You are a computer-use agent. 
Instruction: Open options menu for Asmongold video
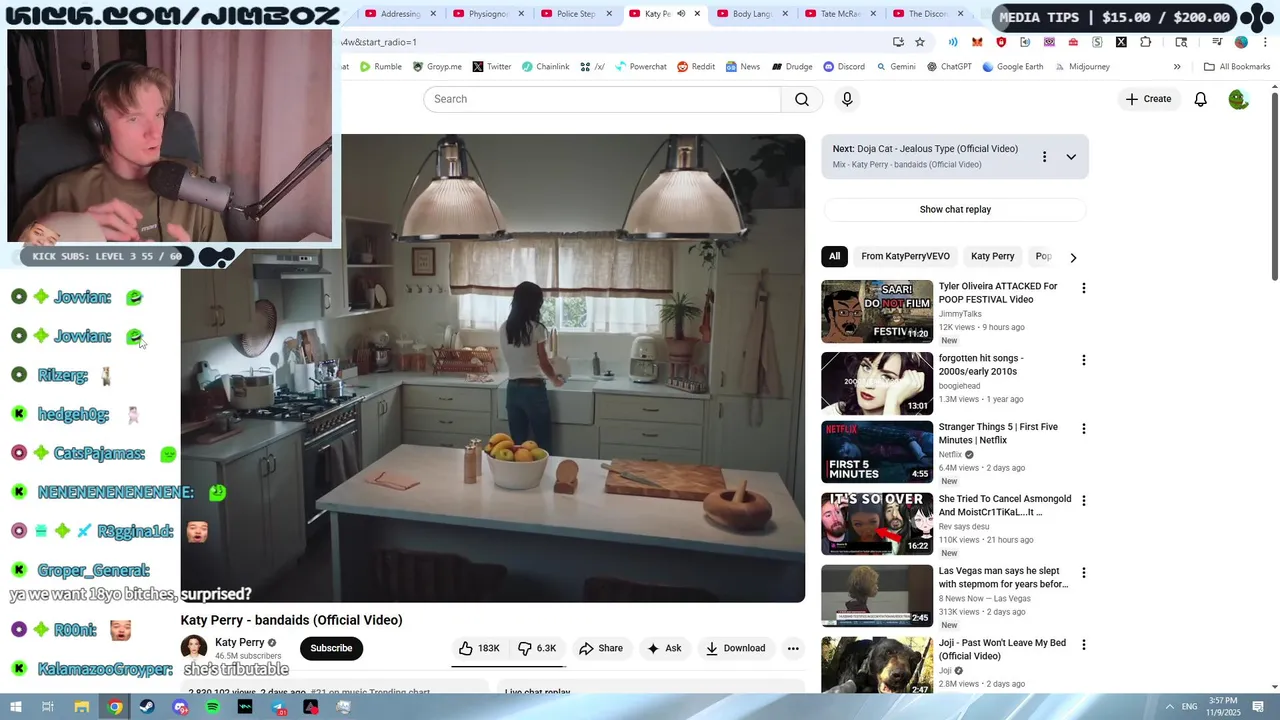click(x=1083, y=501)
